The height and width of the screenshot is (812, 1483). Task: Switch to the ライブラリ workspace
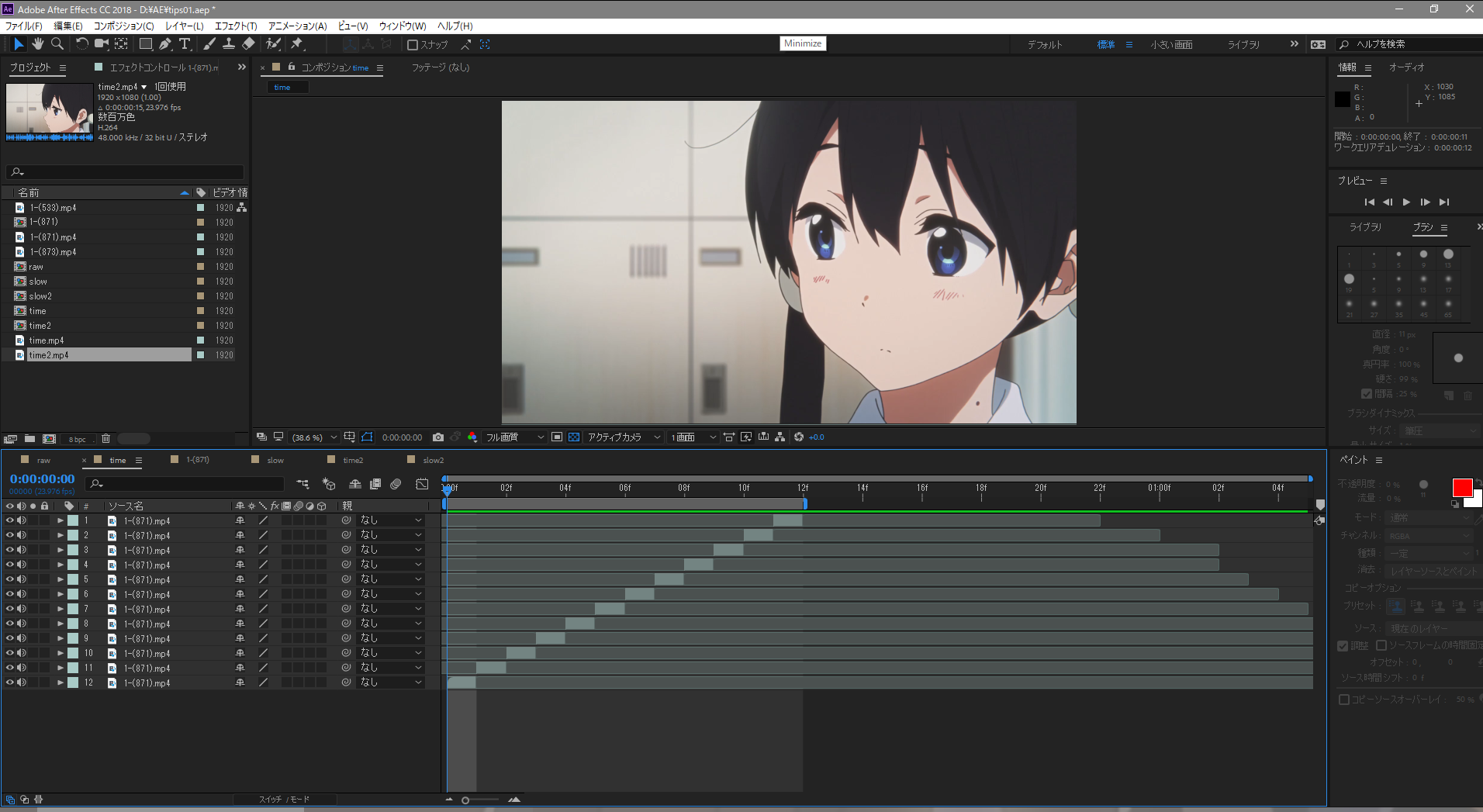coord(1243,45)
